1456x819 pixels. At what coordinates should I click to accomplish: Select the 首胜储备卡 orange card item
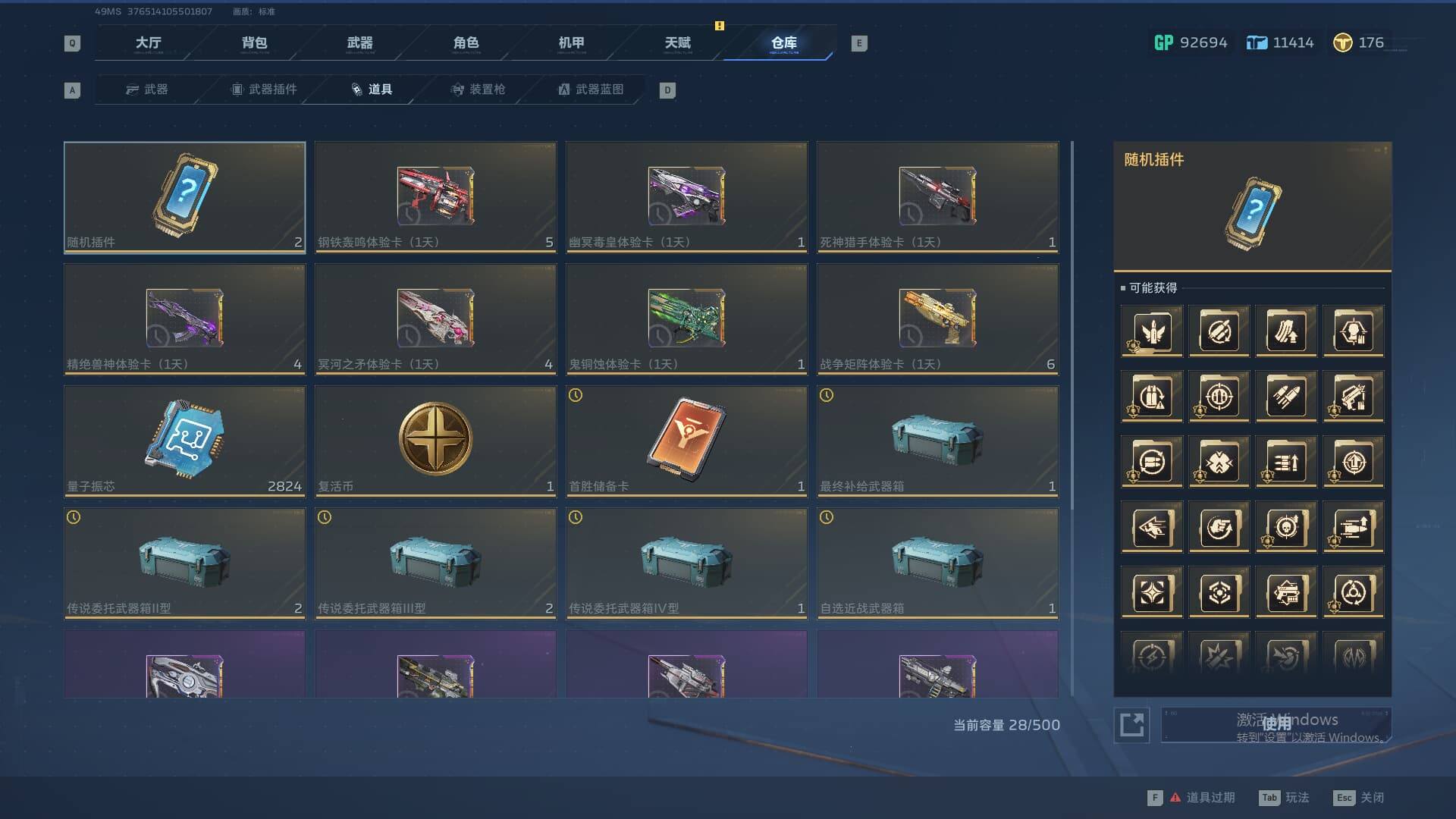[x=686, y=441]
